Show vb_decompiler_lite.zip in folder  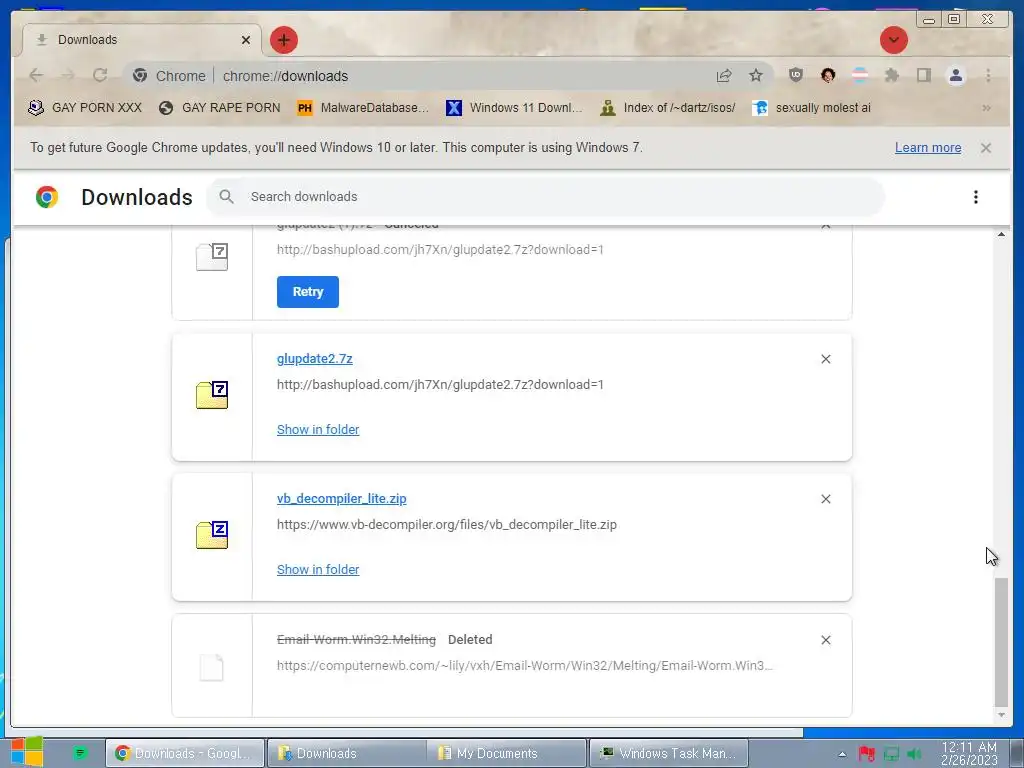pyautogui.click(x=318, y=569)
